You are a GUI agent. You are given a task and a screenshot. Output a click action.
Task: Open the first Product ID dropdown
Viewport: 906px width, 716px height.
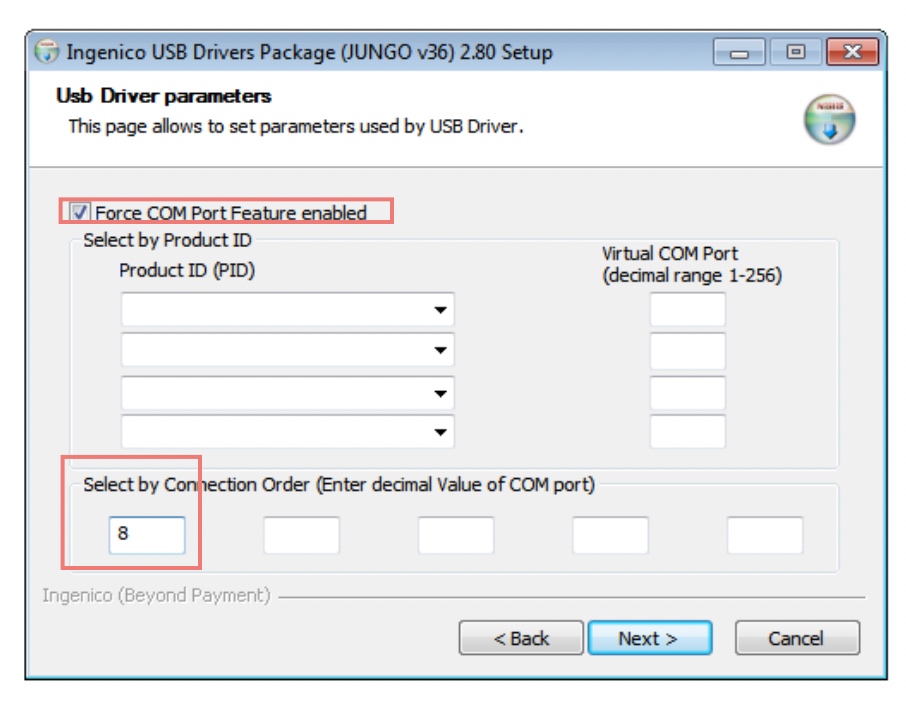(287, 310)
